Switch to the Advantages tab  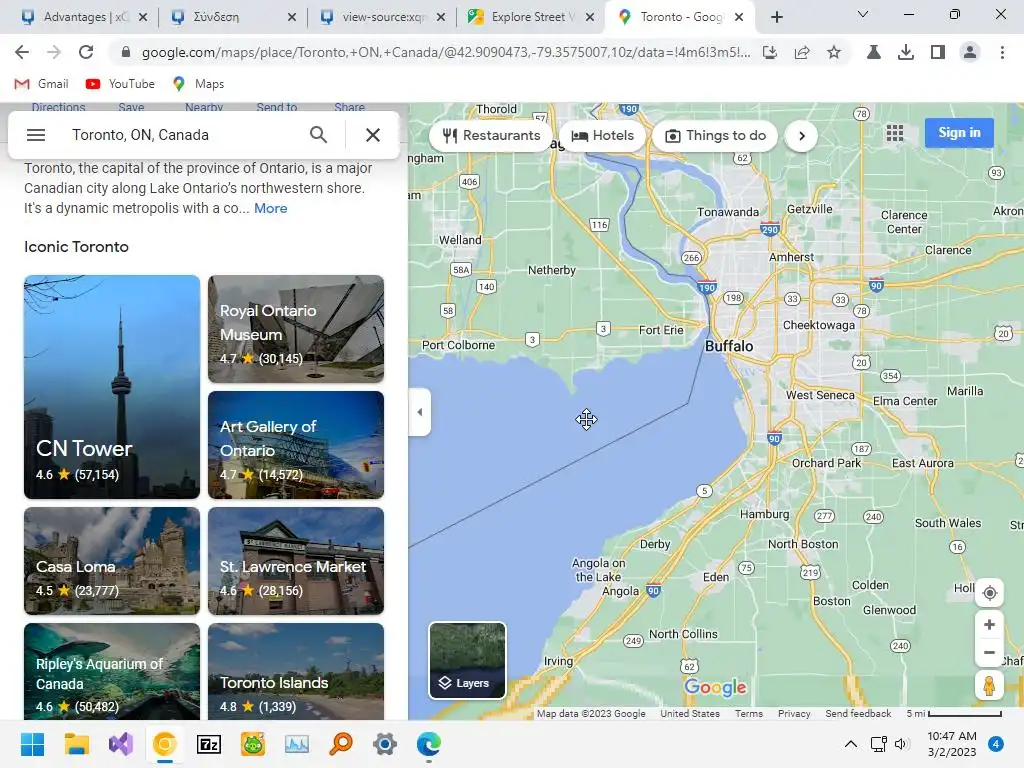coord(74,17)
